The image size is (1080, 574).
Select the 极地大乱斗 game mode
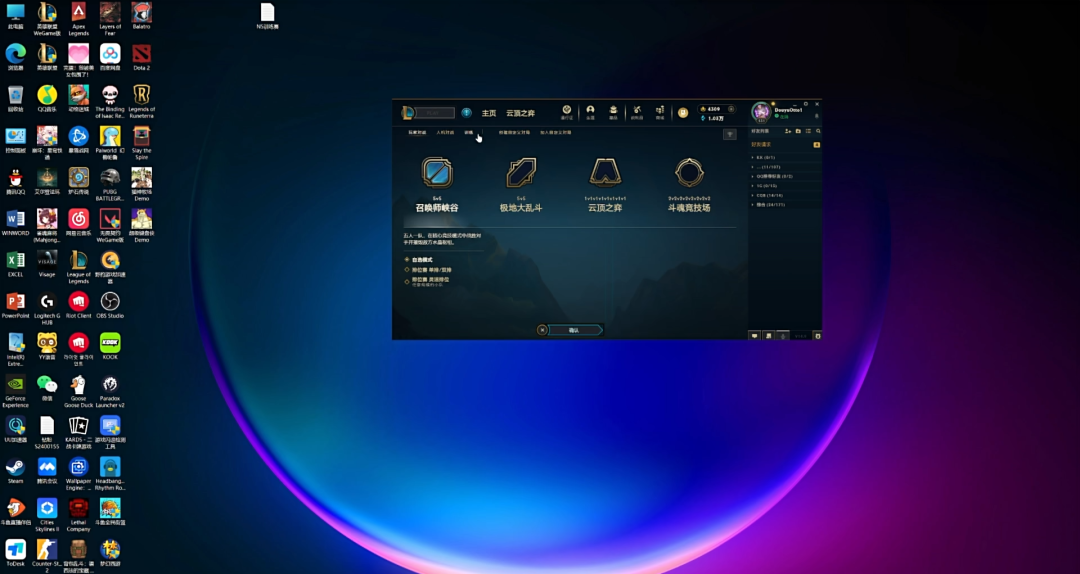(521, 184)
